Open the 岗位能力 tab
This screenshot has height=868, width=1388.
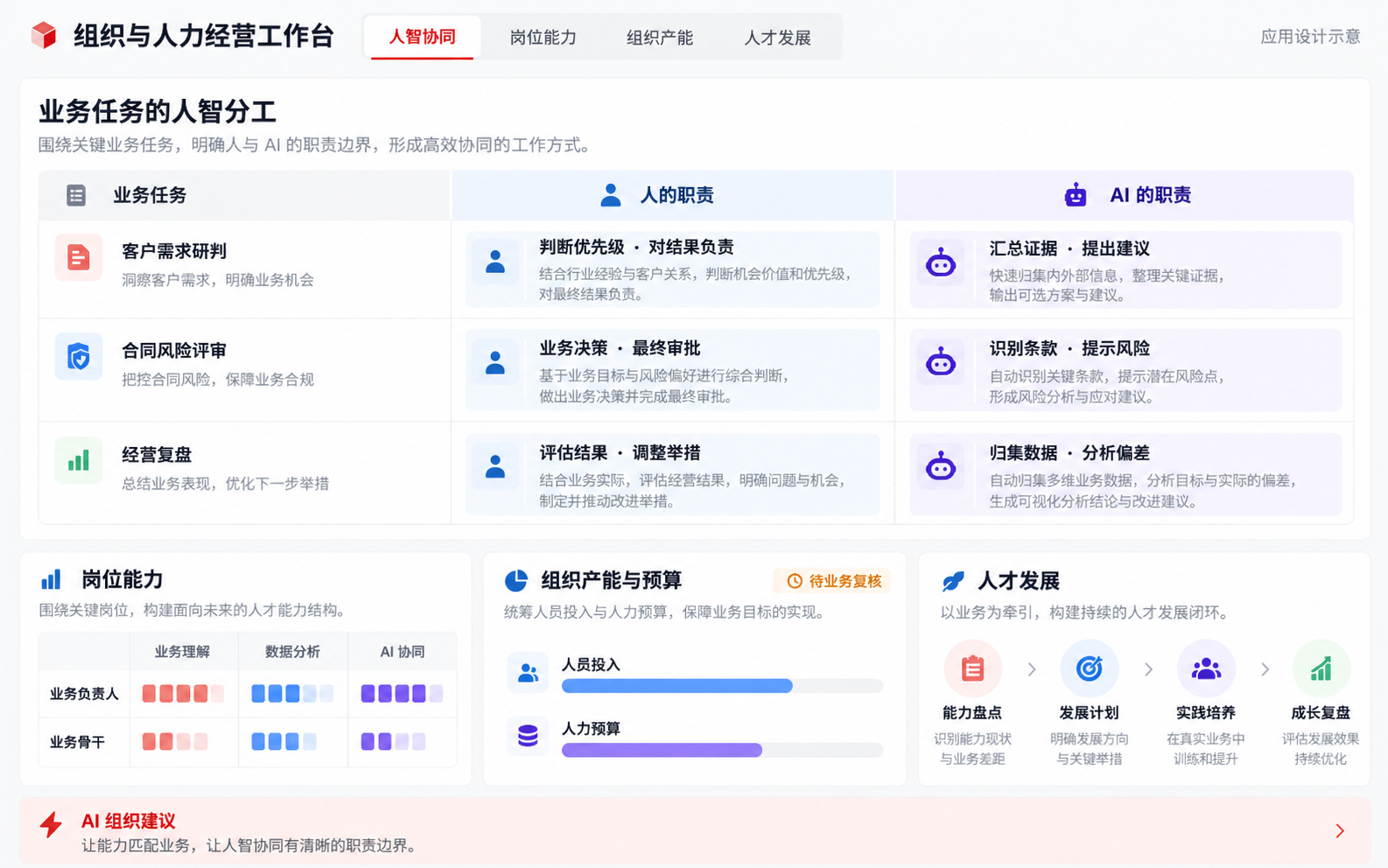click(543, 37)
